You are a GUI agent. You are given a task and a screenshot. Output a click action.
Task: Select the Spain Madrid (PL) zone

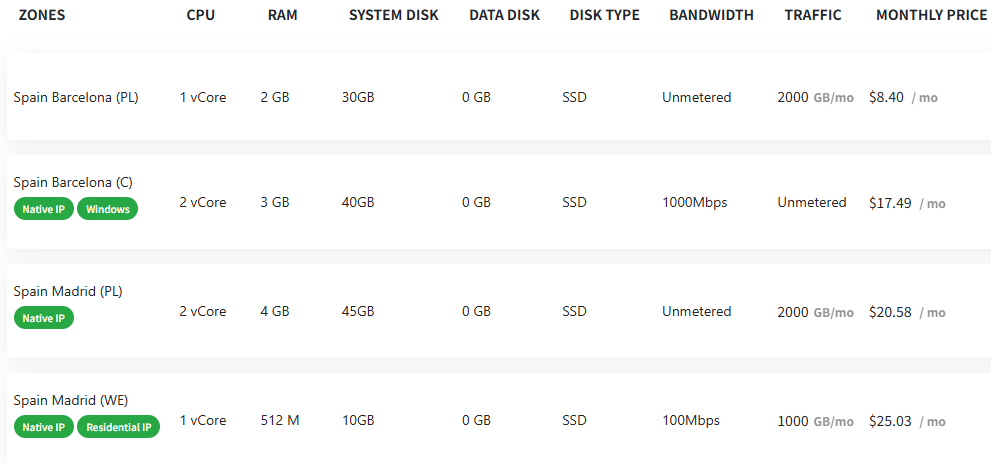68,291
